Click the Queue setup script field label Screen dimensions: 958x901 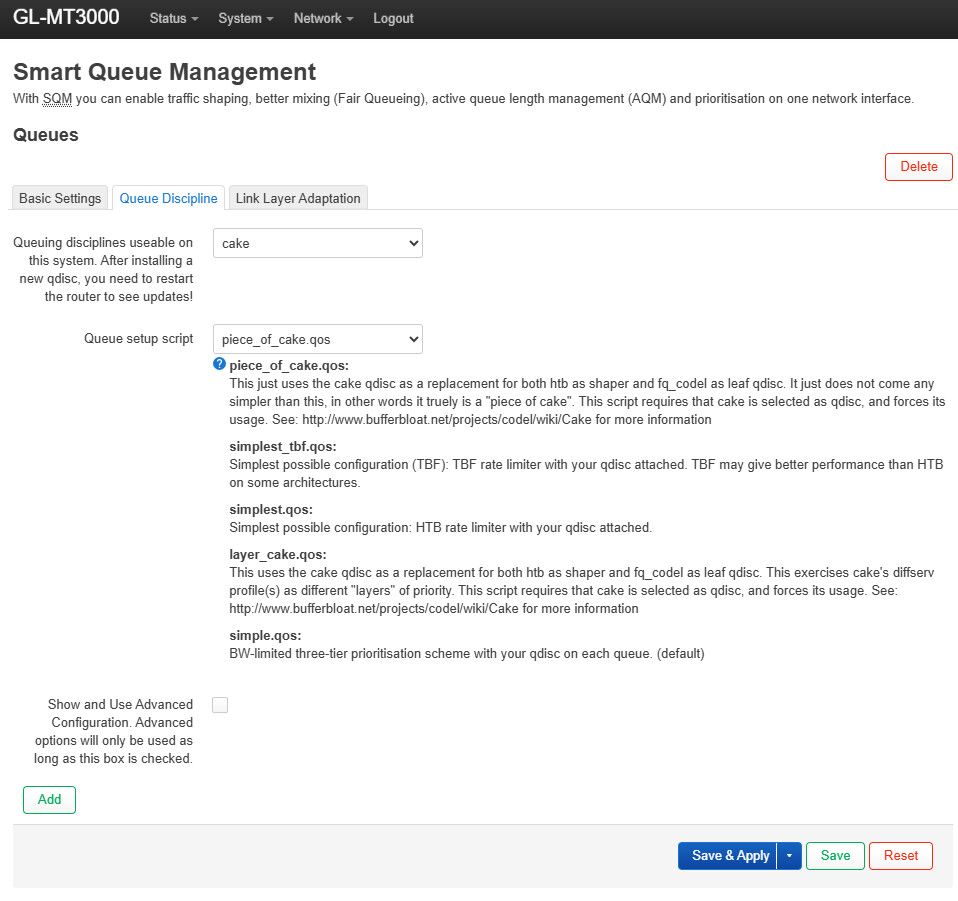click(x=138, y=339)
